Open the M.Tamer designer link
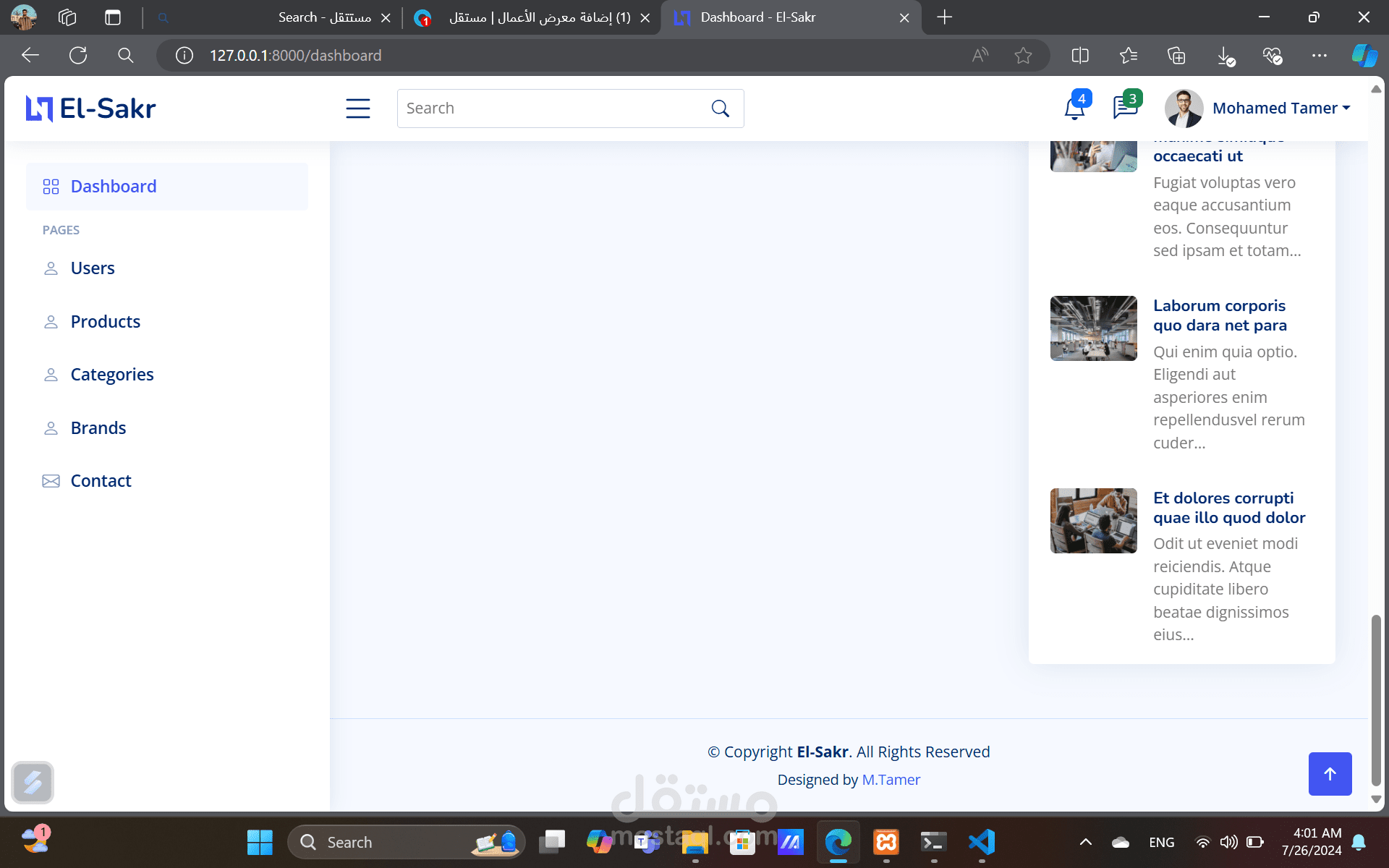This screenshot has width=1389, height=868. coord(891,780)
